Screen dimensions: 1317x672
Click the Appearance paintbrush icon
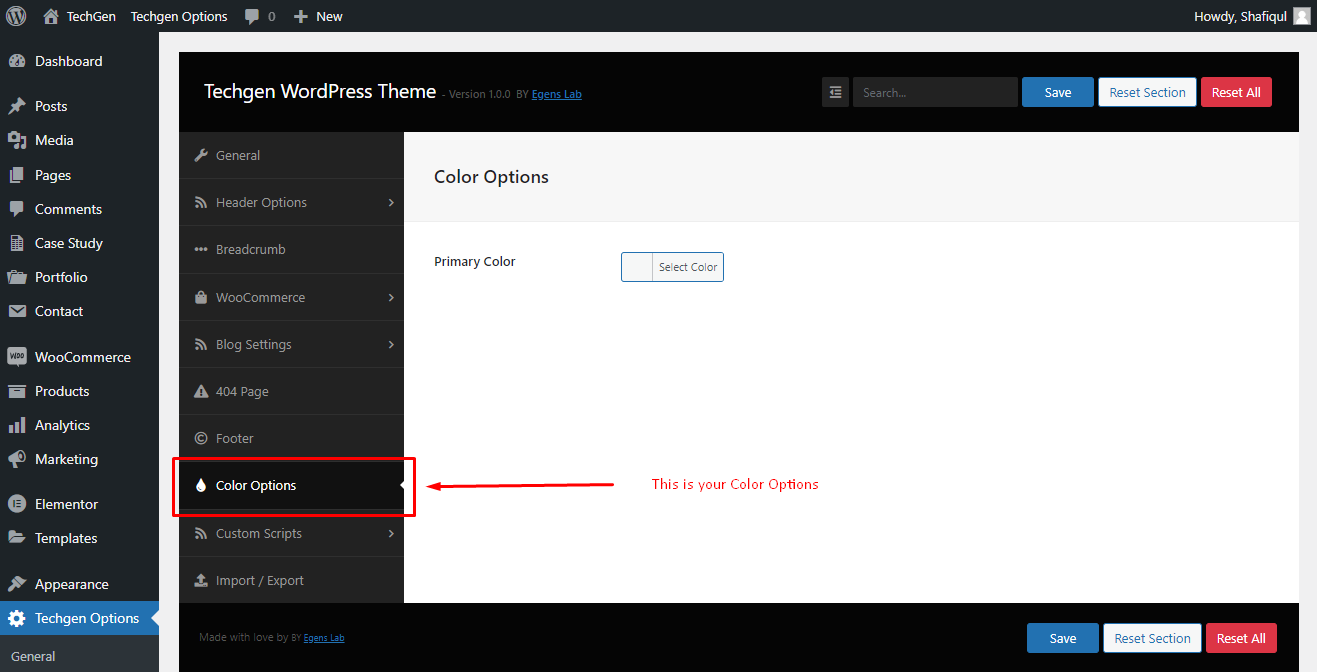(x=17, y=584)
